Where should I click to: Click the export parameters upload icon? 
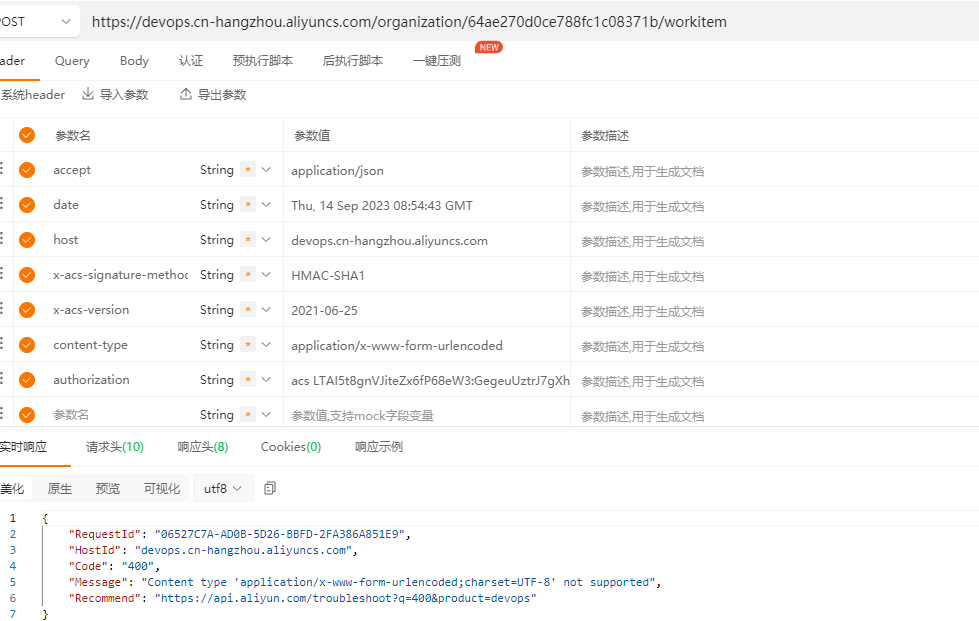(x=185, y=94)
